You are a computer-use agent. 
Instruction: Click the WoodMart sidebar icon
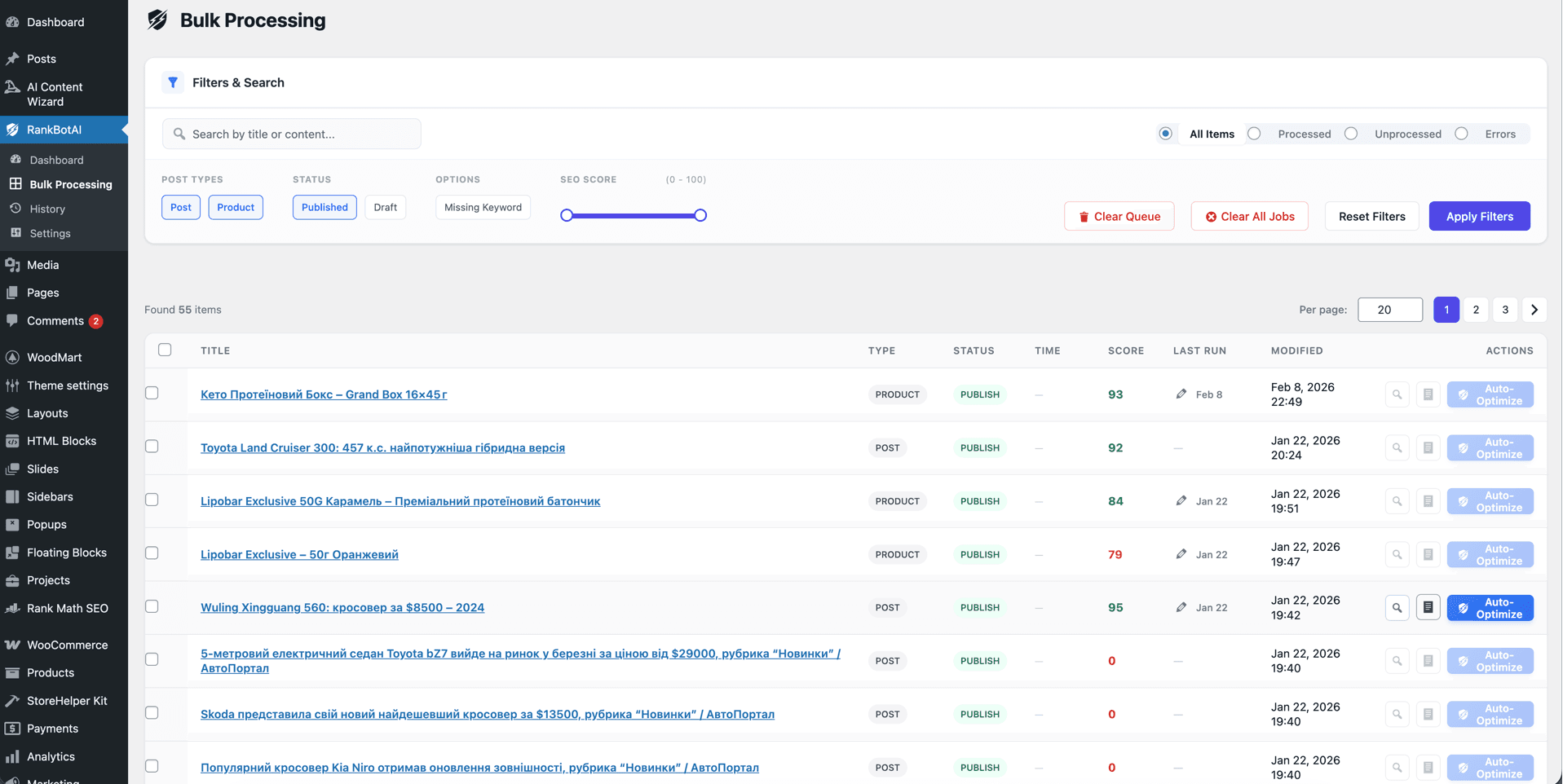12,357
